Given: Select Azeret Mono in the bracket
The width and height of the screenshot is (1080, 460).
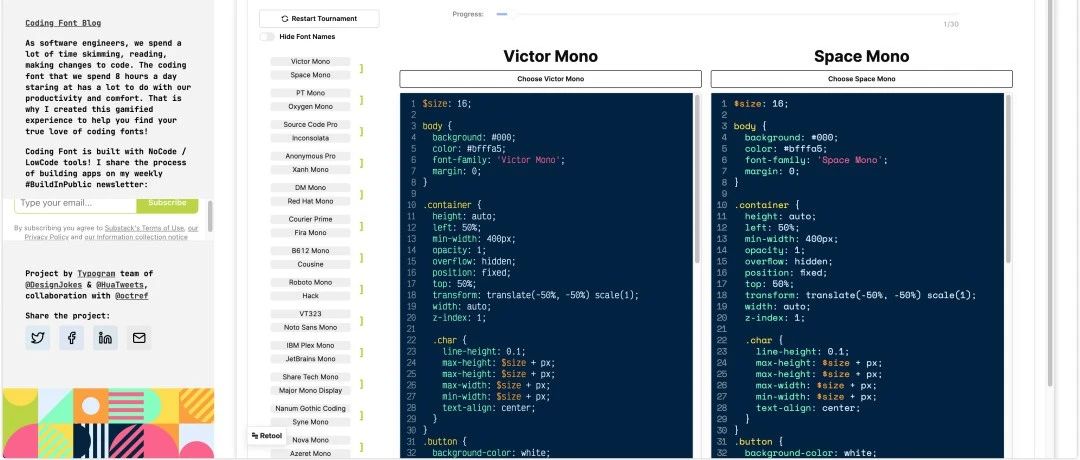Looking at the screenshot, I should tap(311, 454).
